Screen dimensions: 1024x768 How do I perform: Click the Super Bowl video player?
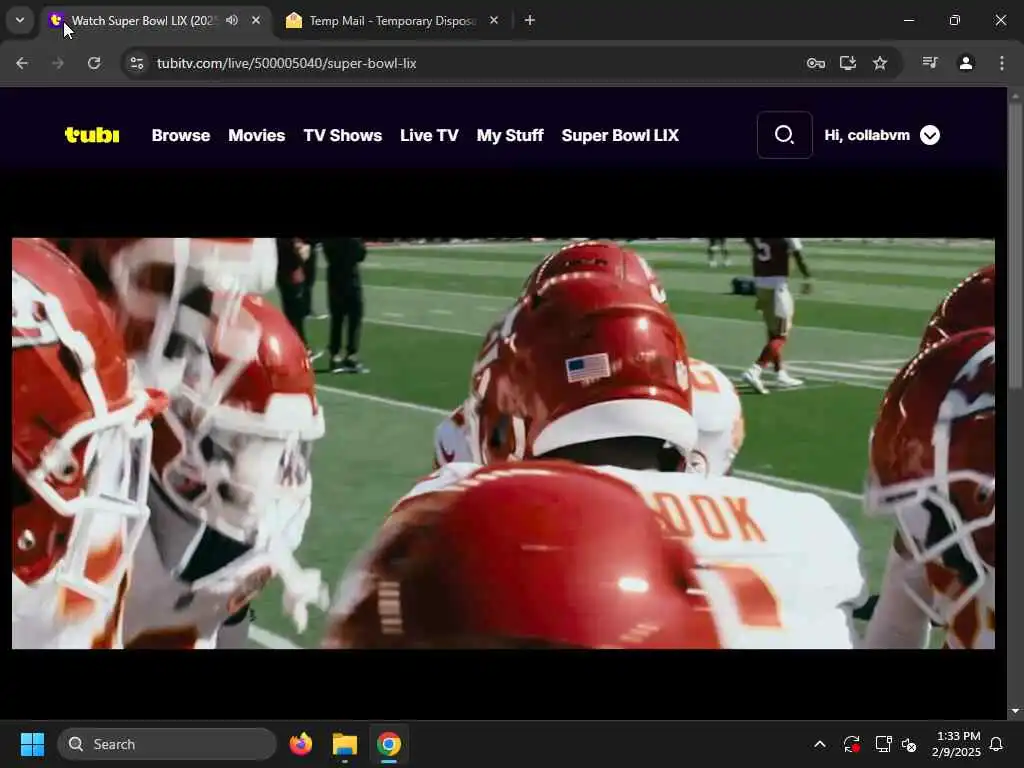503,443
